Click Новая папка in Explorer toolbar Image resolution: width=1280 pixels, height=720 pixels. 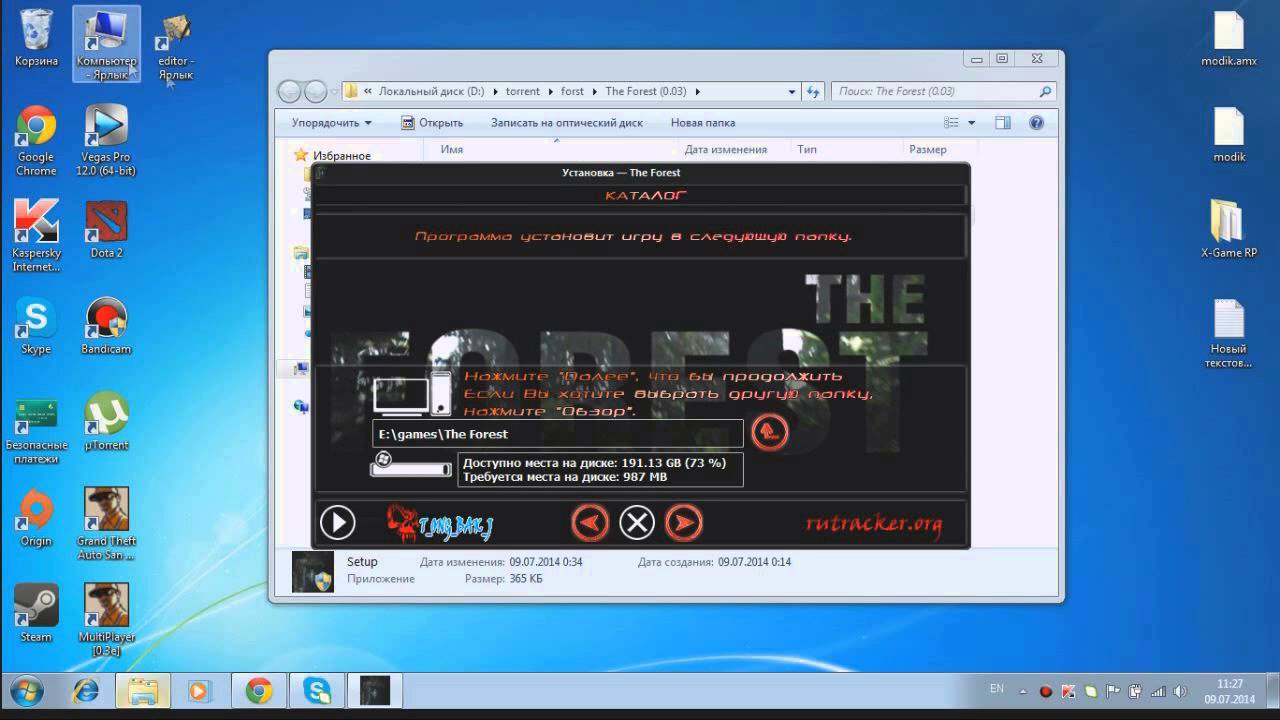[x=703, y=123]
